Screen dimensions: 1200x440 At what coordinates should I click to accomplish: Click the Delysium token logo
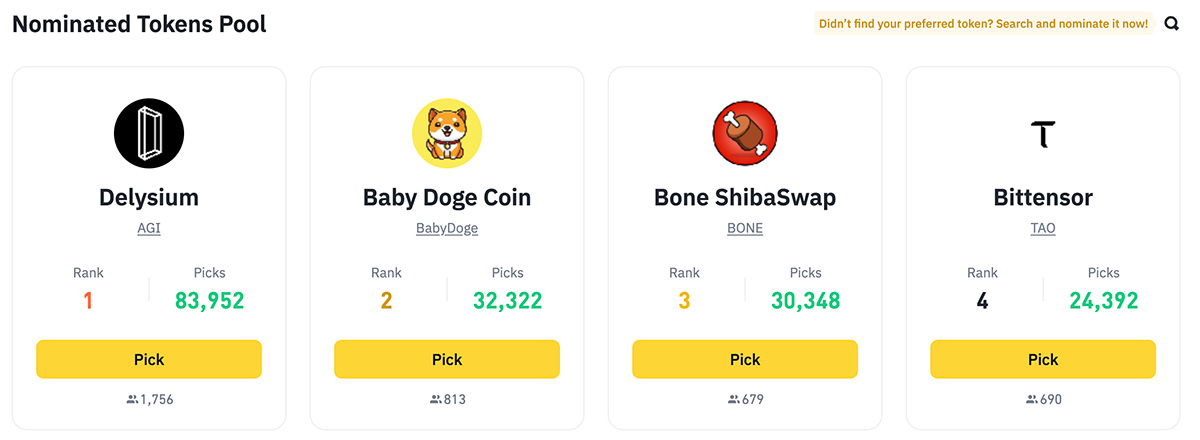tap(149, 133)
